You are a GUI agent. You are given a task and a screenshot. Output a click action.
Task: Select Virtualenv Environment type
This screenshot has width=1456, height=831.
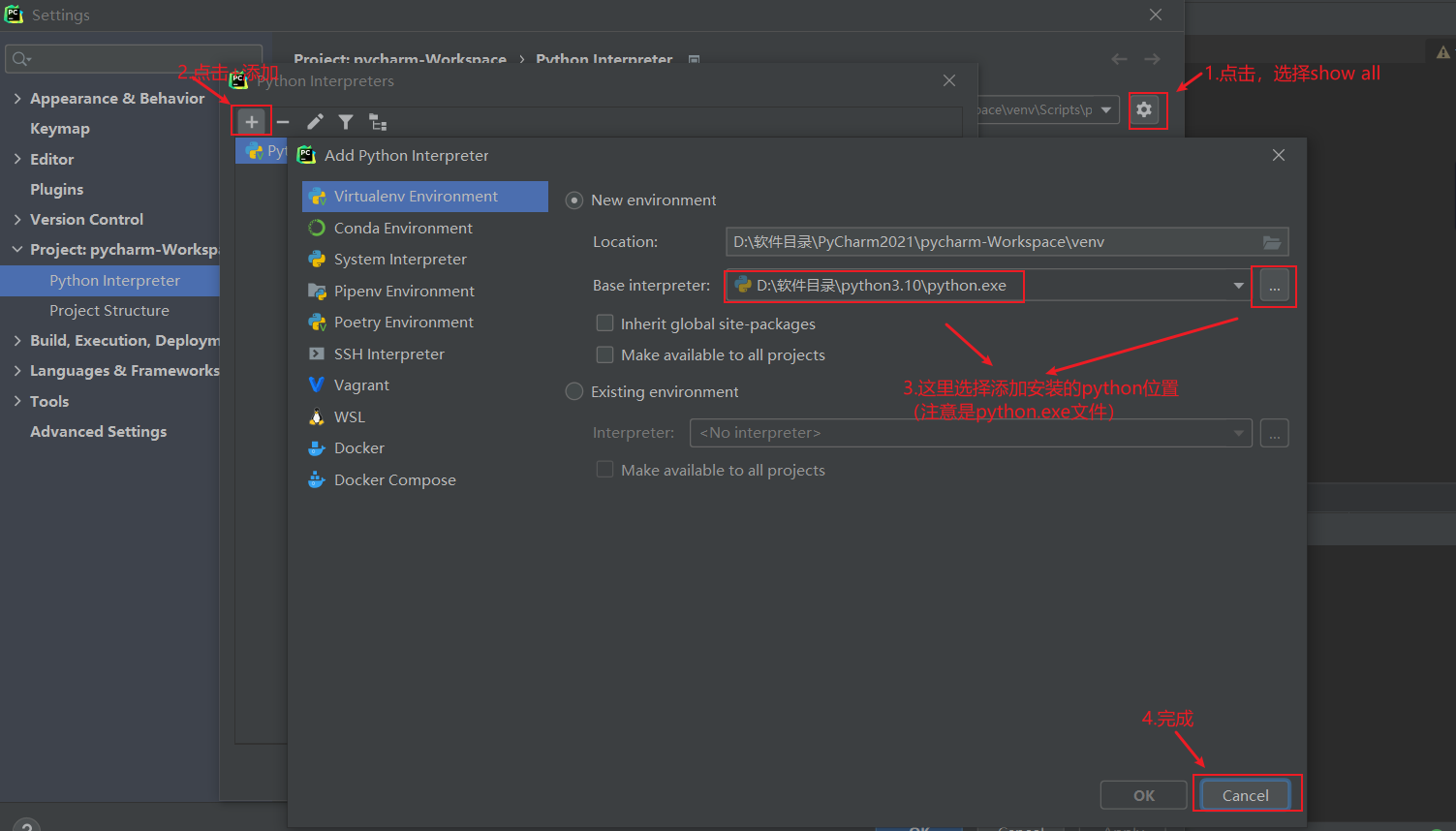coord(425,197)
